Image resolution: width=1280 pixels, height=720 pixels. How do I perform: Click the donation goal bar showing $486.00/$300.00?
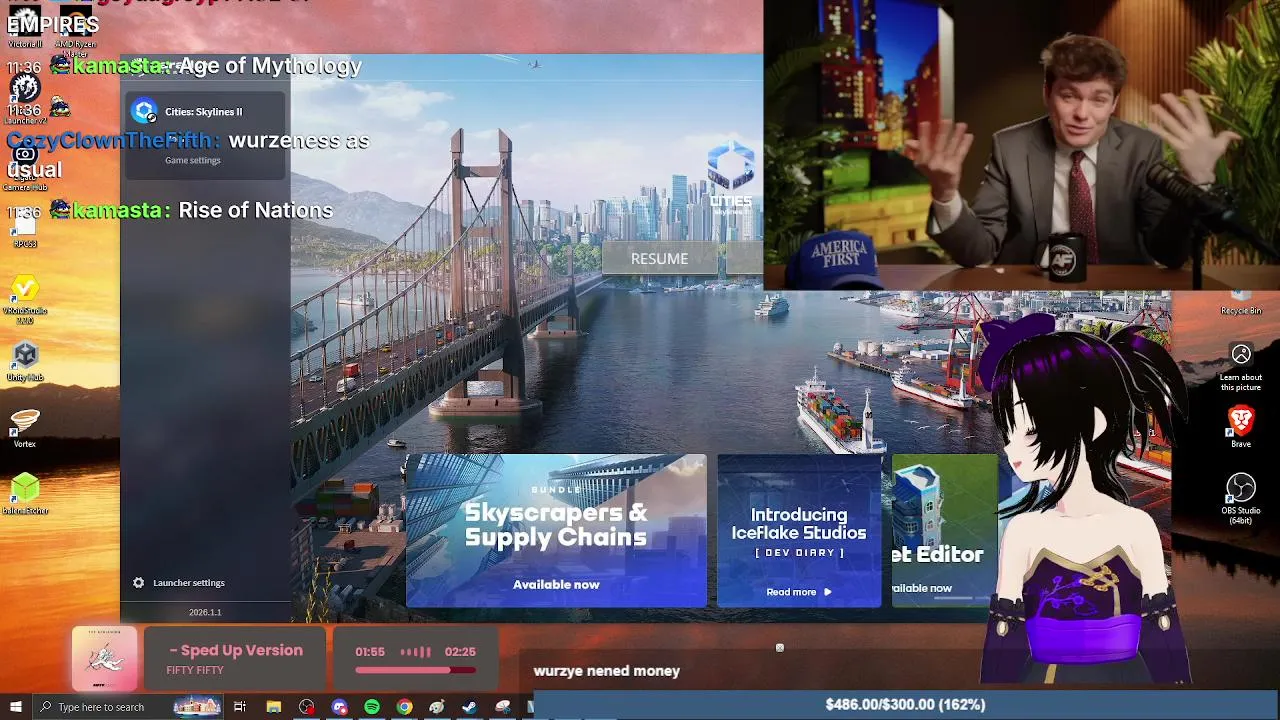903,705
